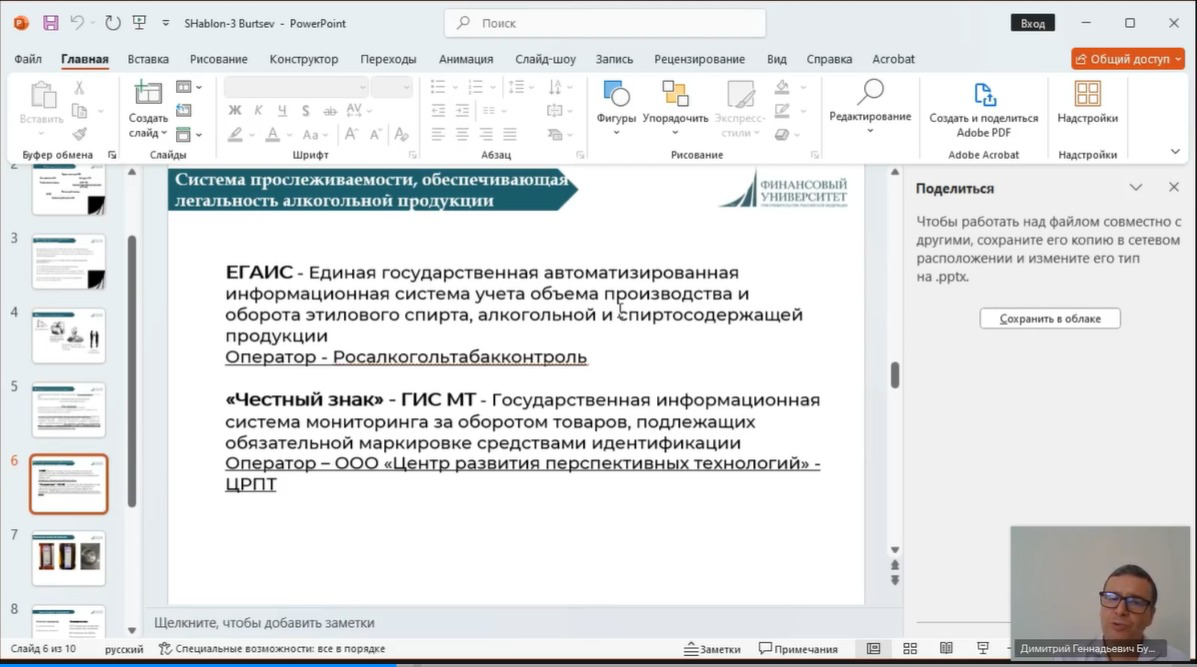Toggle text shadow S formatting
The width and height of the screenshot is (1197, 667).
coord(305,111)
